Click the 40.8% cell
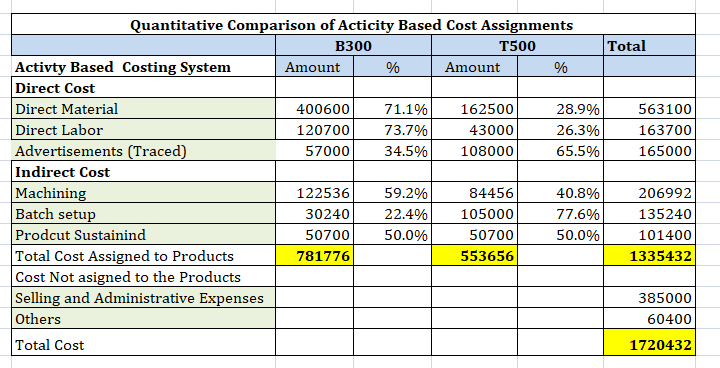Image resolution: width=720 pixels, height=368 pixels. [560, 193]
